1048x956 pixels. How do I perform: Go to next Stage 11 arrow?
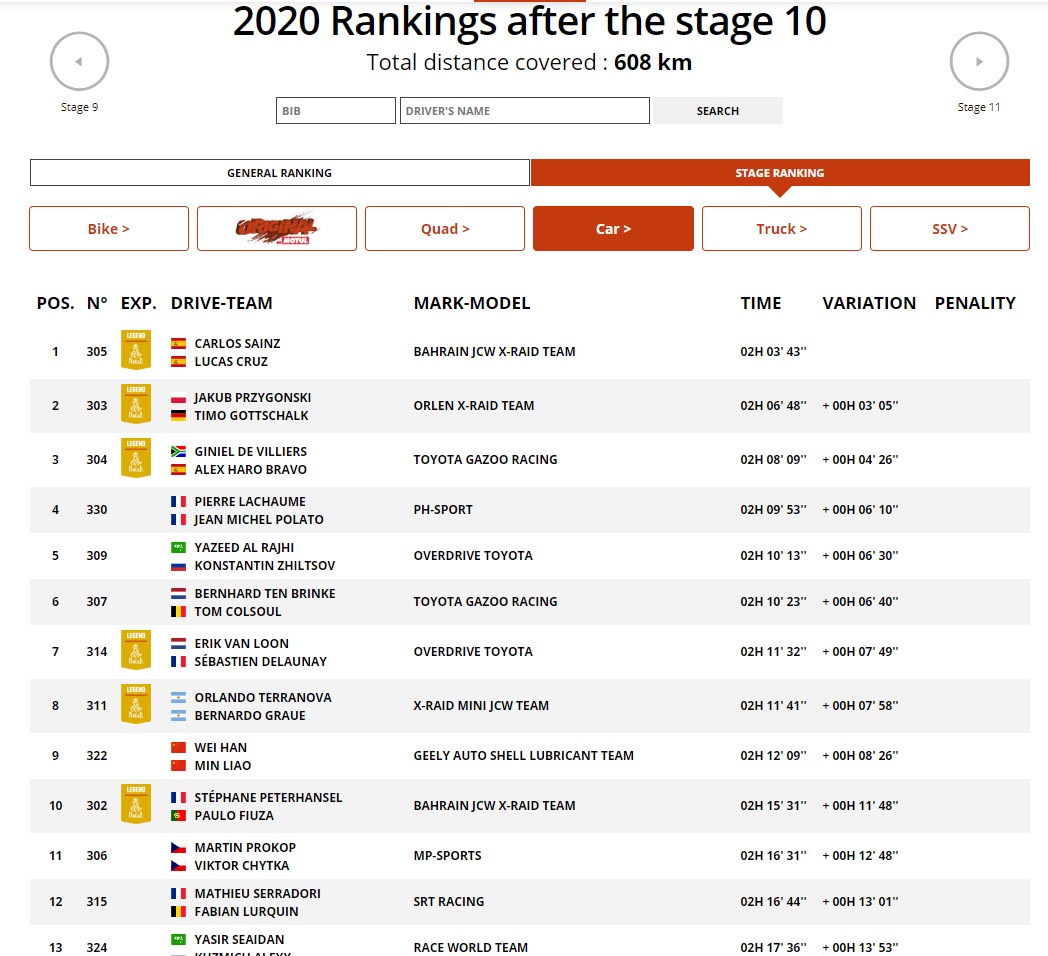[x=979, y=62]
